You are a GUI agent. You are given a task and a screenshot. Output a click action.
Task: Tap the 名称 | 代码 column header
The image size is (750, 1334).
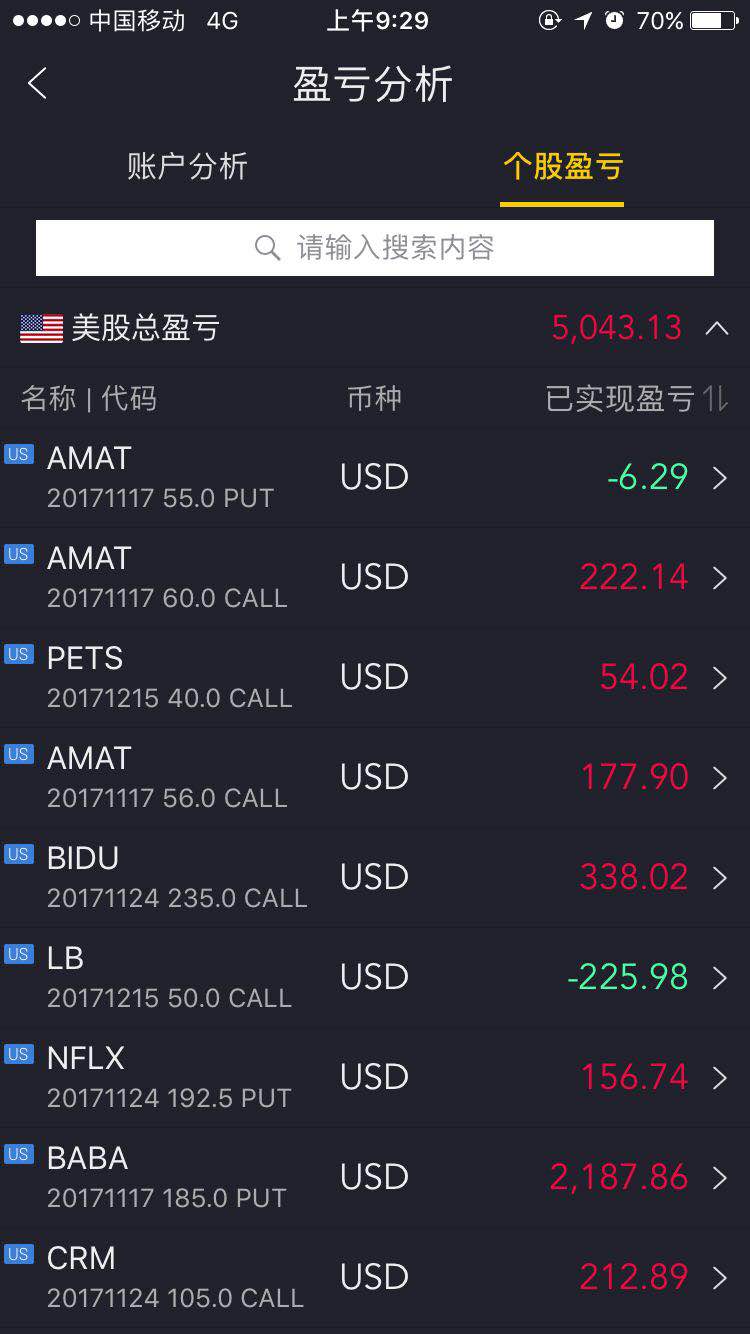pyautogui.click(x=89, y=399)
